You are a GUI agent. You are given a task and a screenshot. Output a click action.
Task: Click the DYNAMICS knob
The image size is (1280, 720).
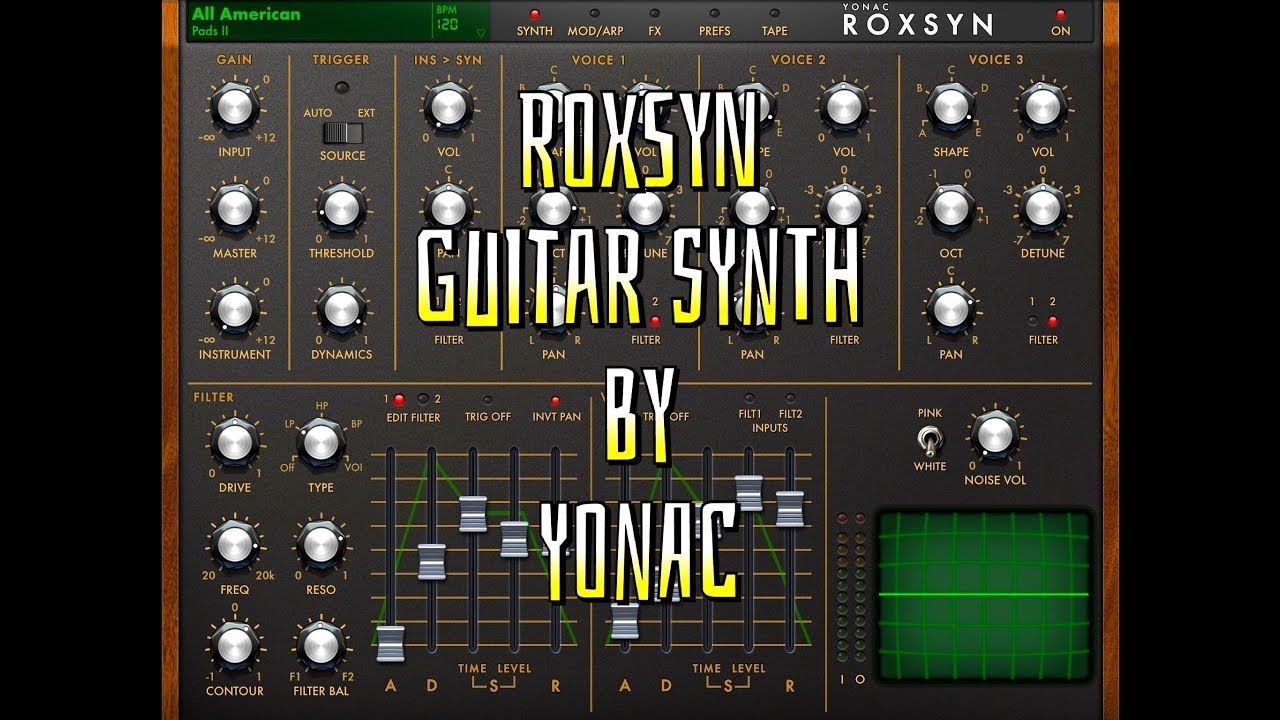(x=341, y=308)
